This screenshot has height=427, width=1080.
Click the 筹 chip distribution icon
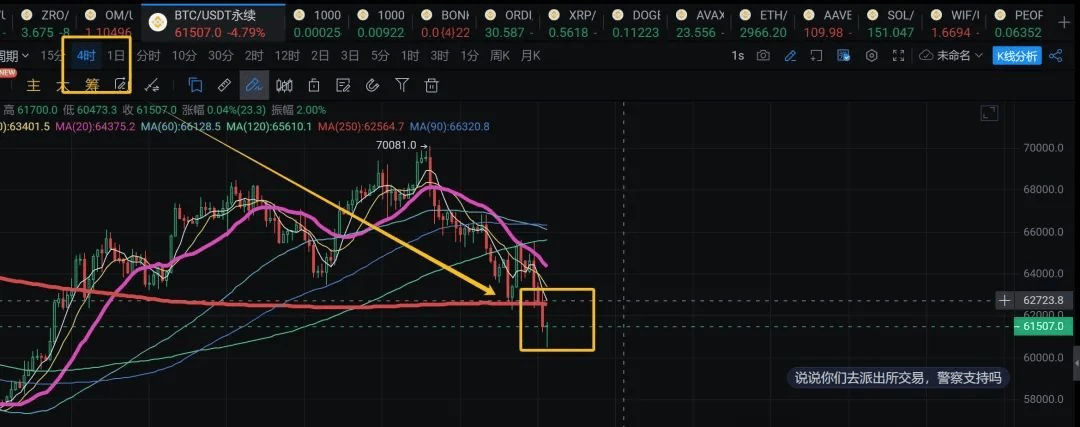[92, 85]
